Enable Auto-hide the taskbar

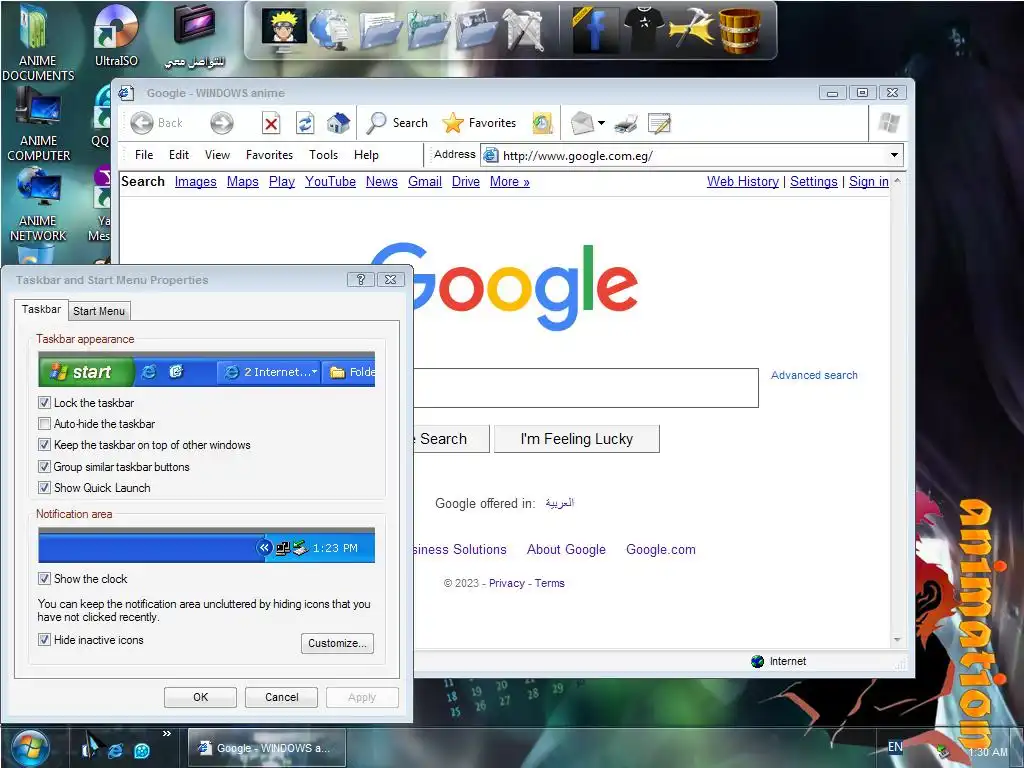click(44, 424)
